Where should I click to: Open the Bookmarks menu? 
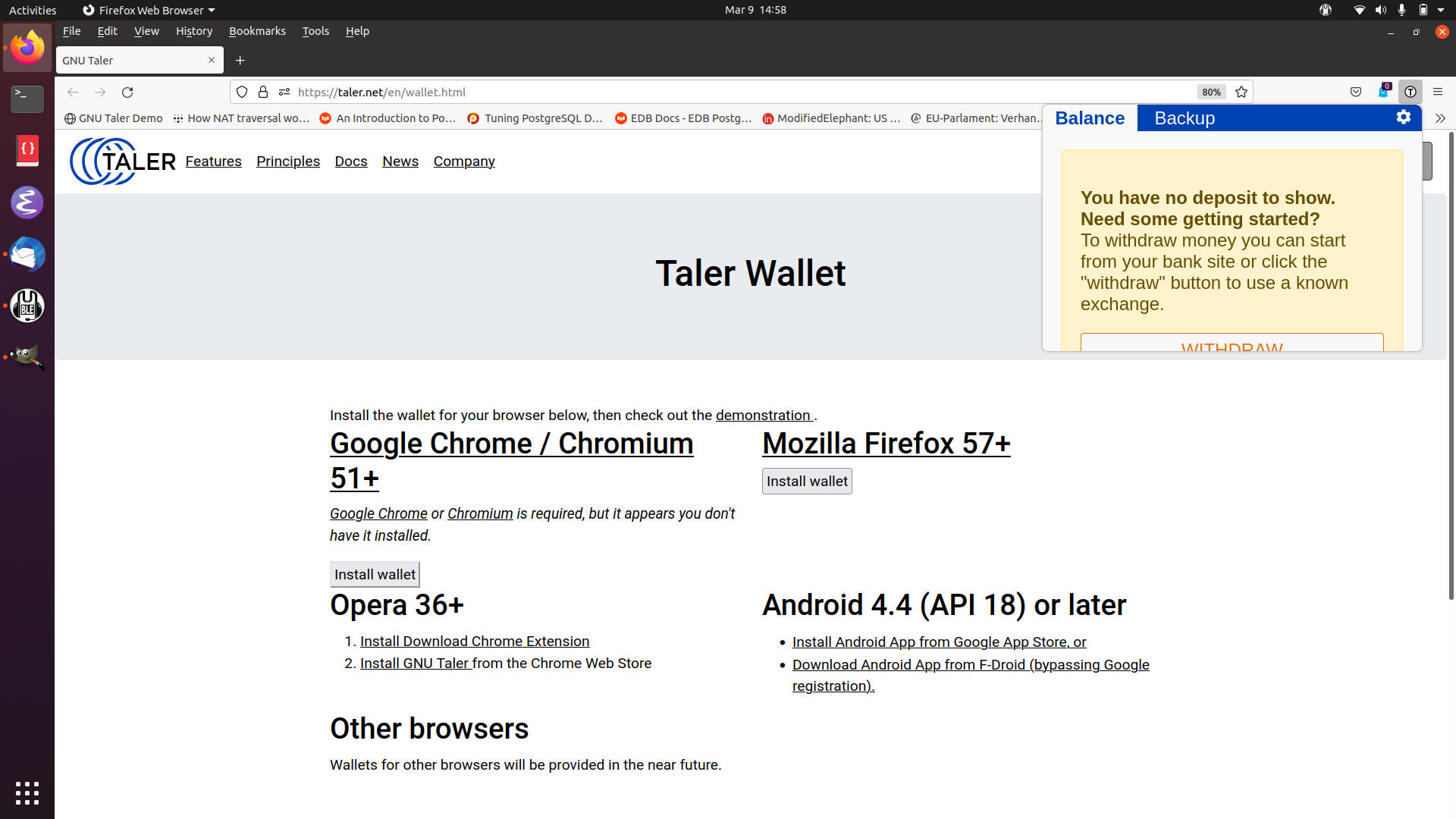(x=257, y=31)
